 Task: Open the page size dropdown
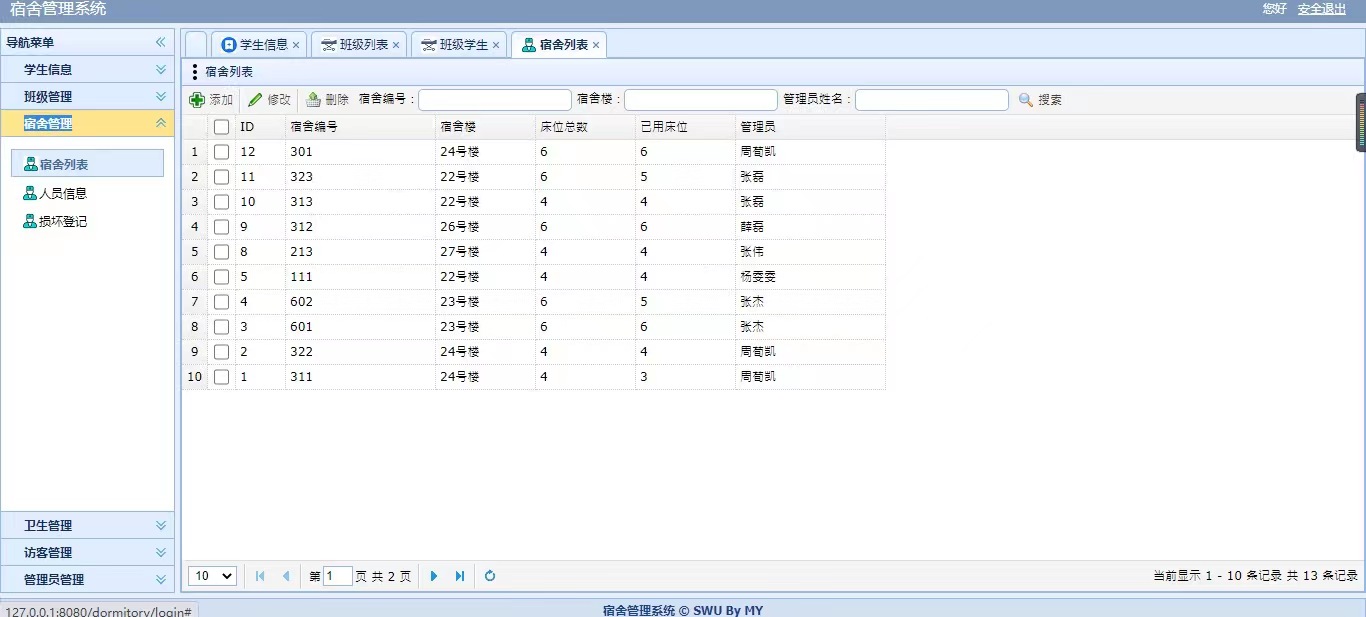coord(212,576)
